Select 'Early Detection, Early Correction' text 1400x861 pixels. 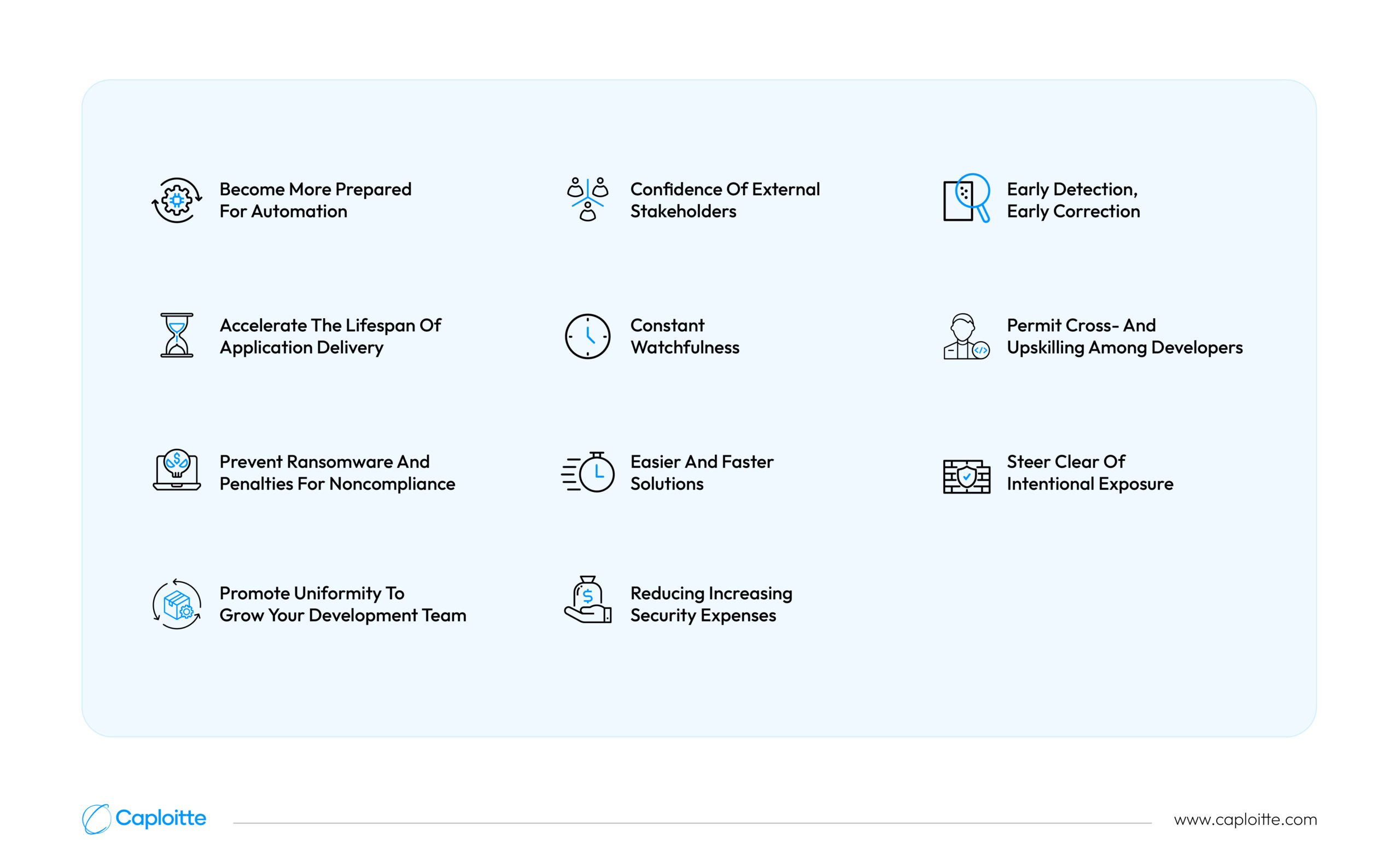[x=1073, y=200]
